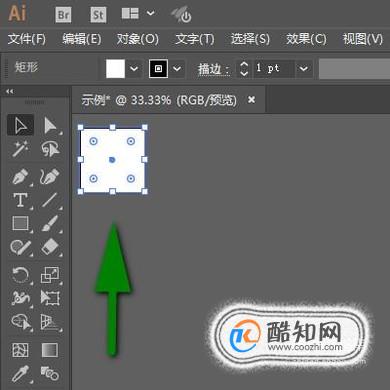Image resolution: width=390 pixels, height=390 pixels.
Task: Open the stroke weight 1 pt dropdown
Action: 303,69
